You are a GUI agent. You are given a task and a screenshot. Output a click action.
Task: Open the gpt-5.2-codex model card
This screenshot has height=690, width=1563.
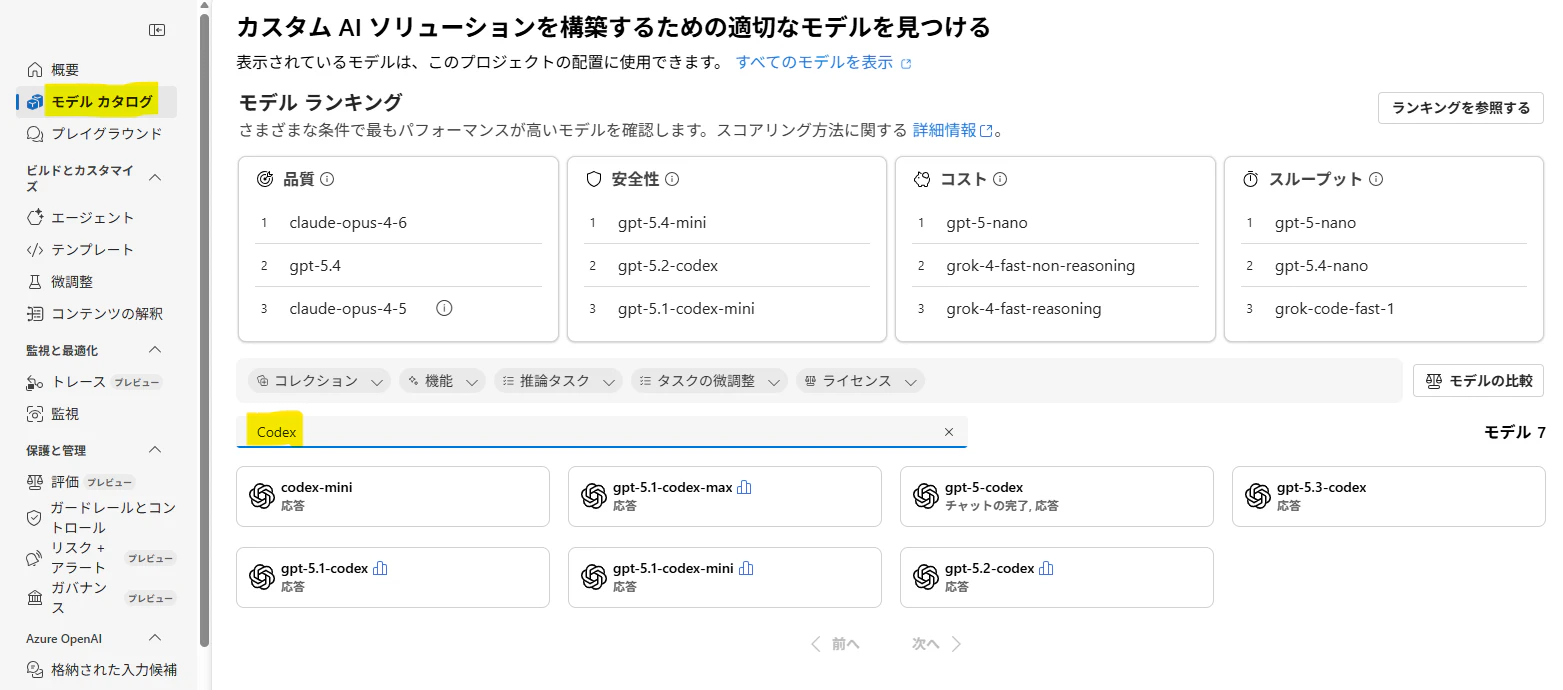click(x=1057, y=577)
